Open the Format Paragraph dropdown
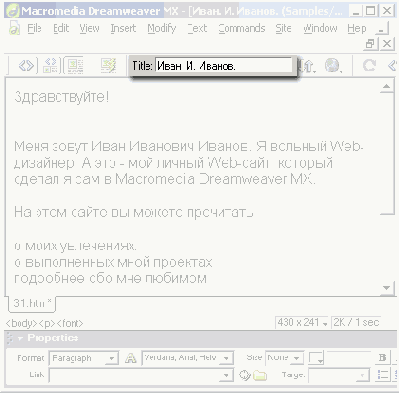 coord(84,358)
